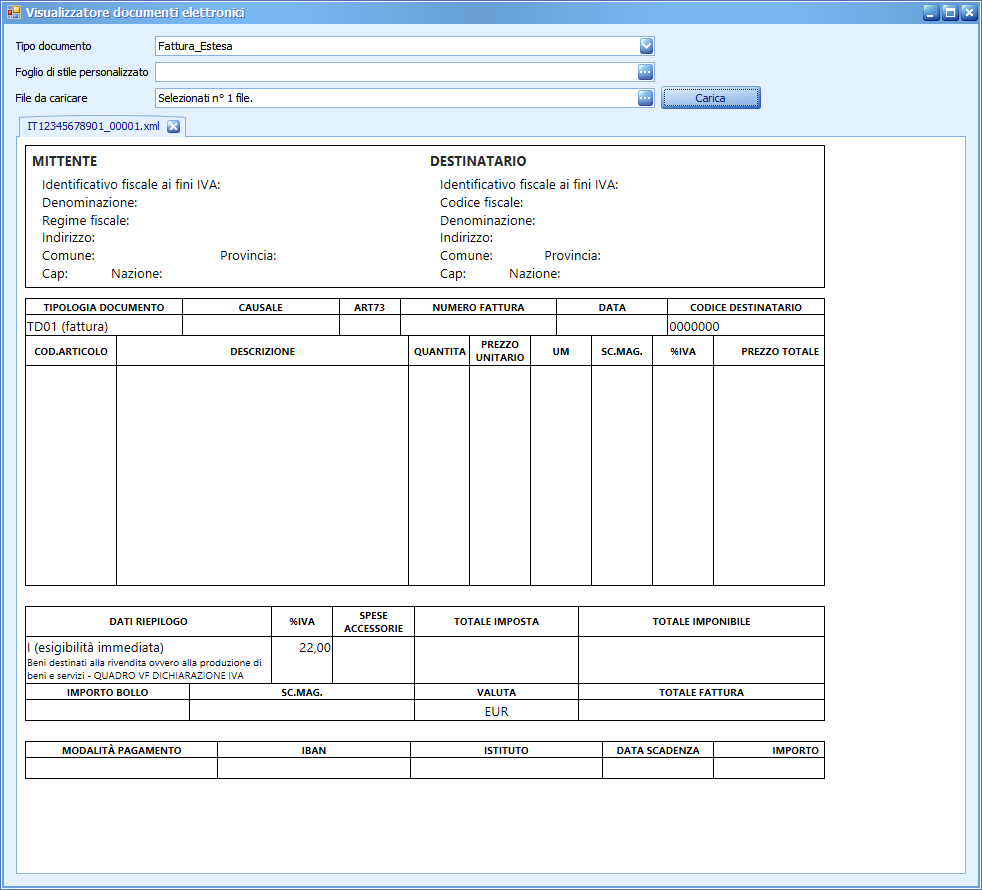Open the Tipo documento dropdown arrow
The width and height of the screenshot is (982, 890).
pyautogui.click(x=646, y=46)
